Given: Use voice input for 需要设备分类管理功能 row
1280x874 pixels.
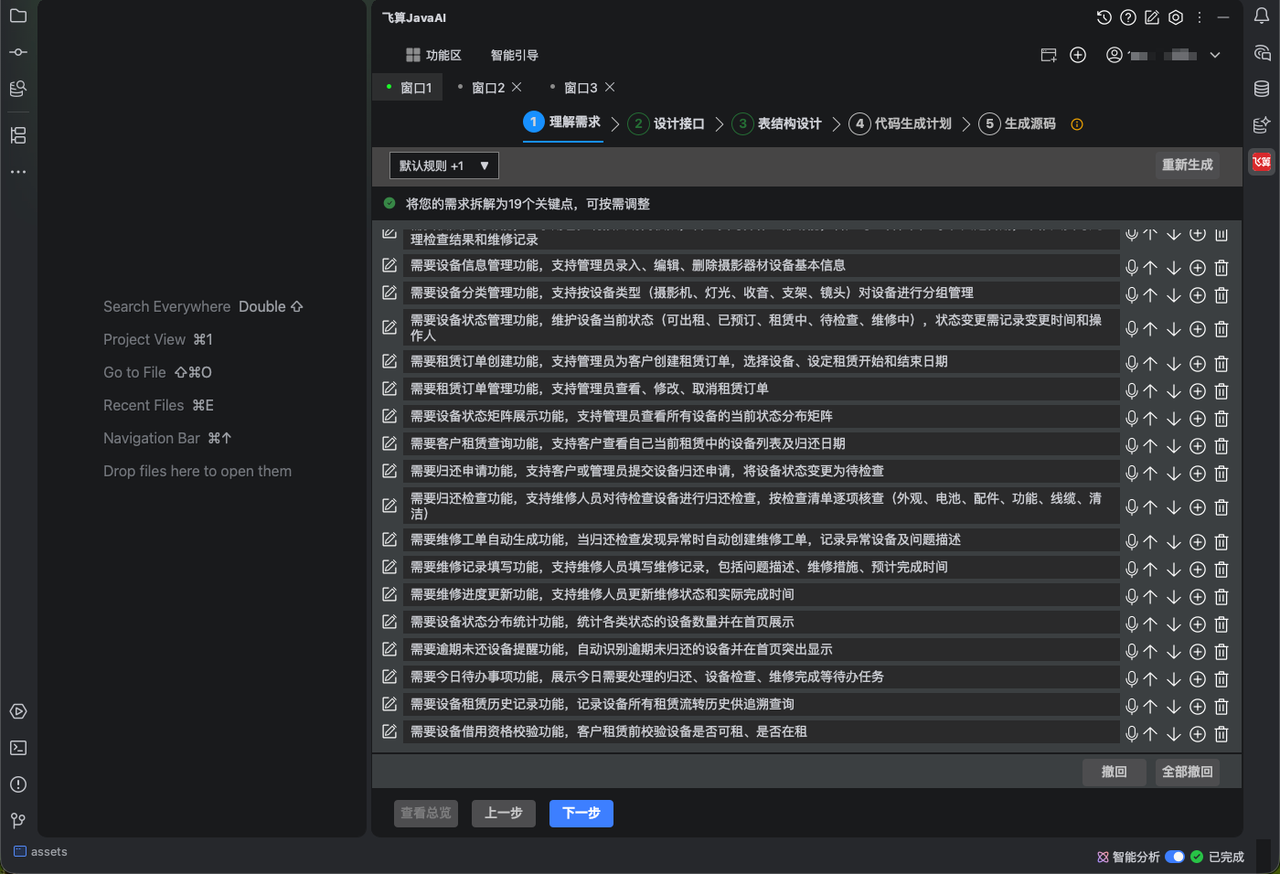Looking at the screenshot, I should [x=1131, y=295].
